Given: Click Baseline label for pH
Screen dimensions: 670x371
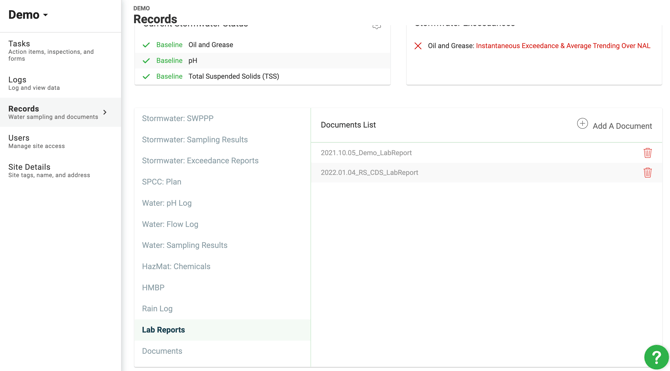Looking at the screenshot, I should [169, 61].
